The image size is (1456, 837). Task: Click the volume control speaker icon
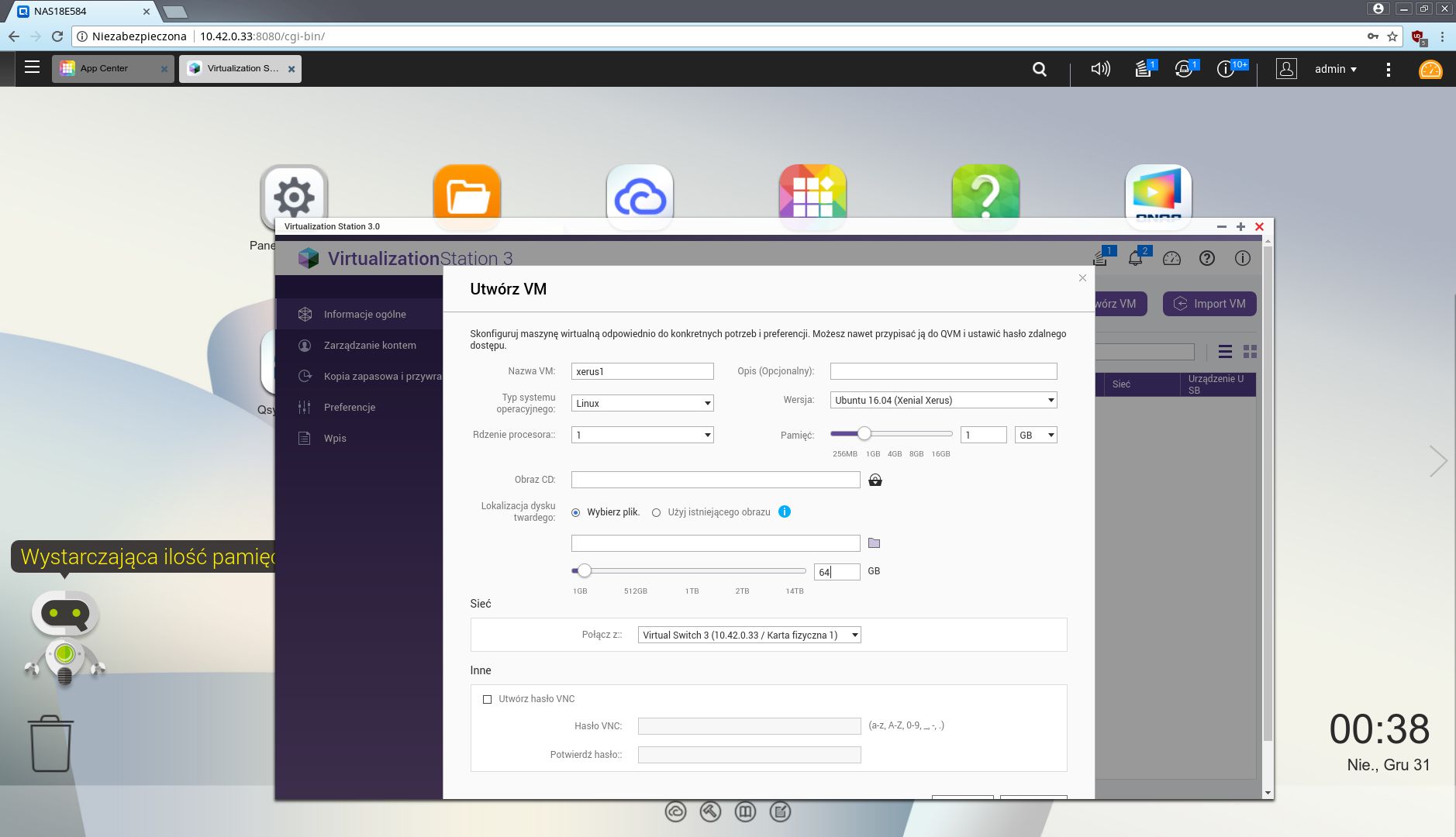[x=1100, y=69]
